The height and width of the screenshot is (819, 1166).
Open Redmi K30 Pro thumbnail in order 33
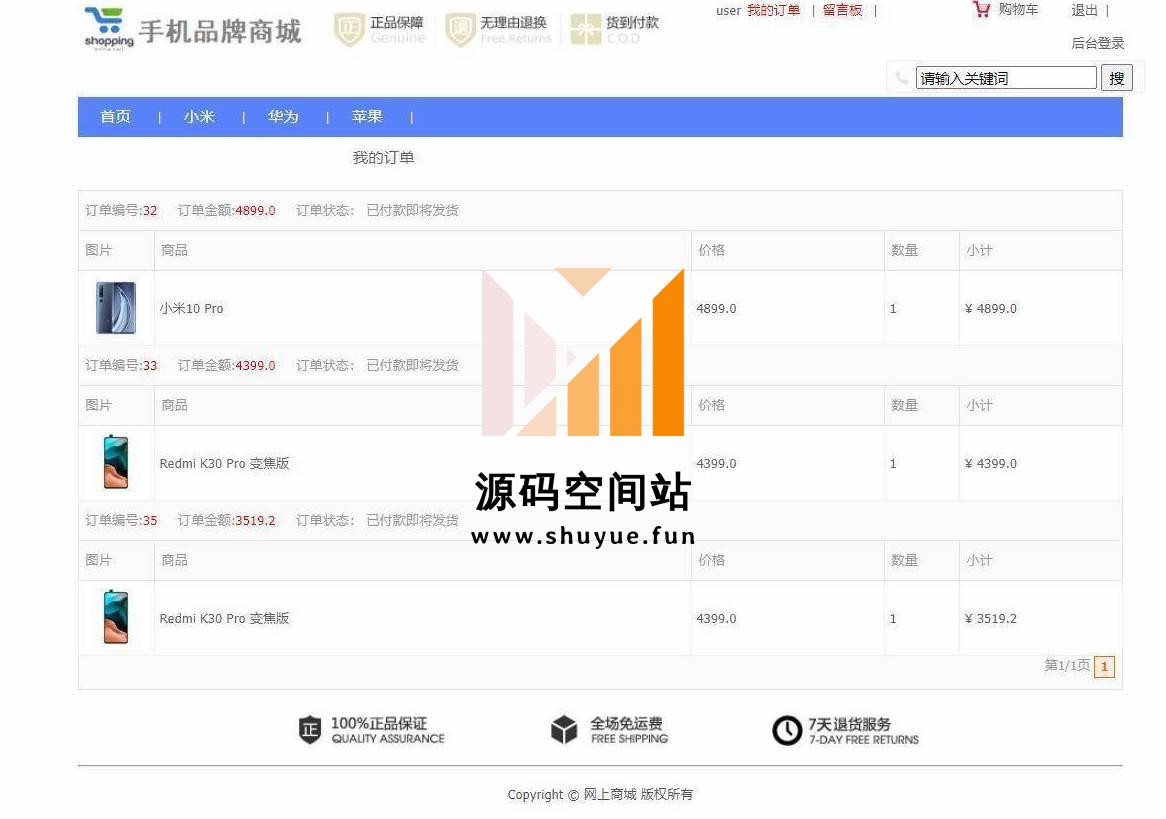pyautogui.click(x=116, y=463)
